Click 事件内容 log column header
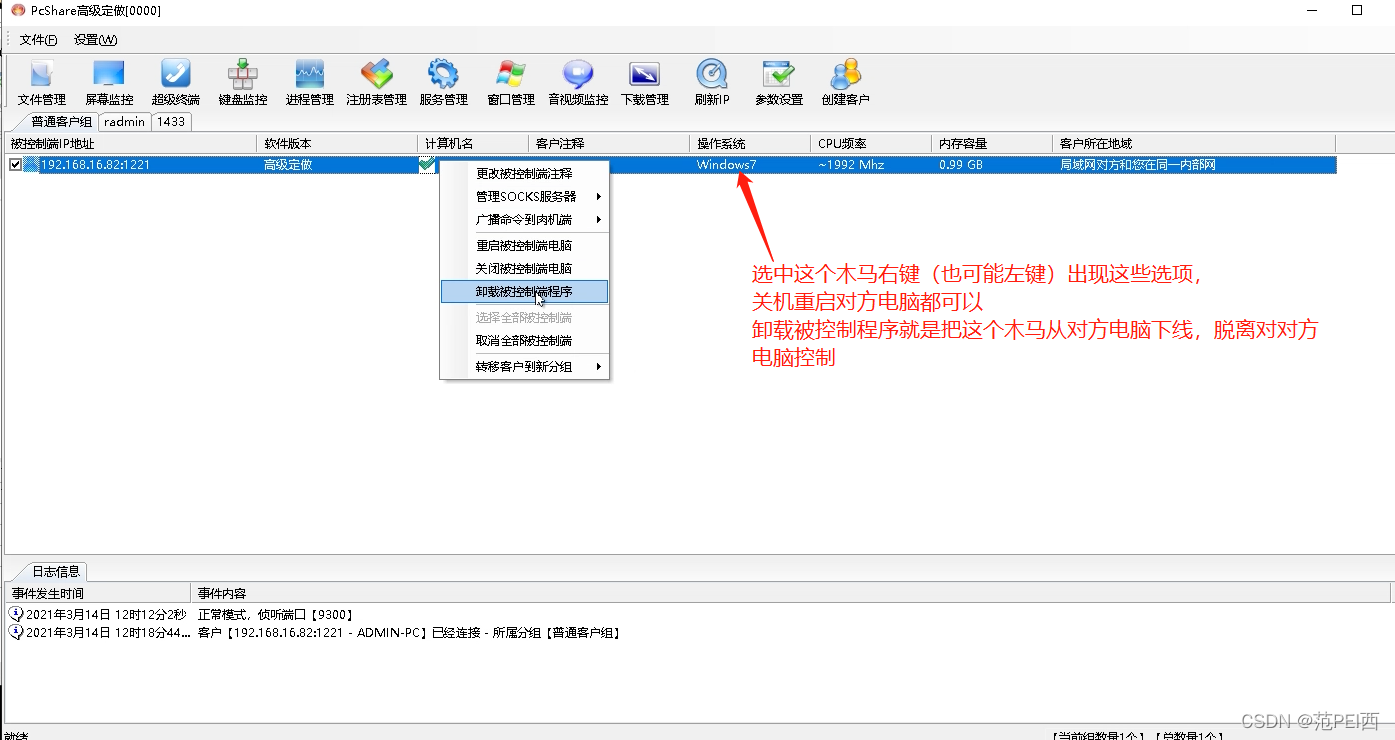Viewport: 1395px width, 740px height. 791,593
